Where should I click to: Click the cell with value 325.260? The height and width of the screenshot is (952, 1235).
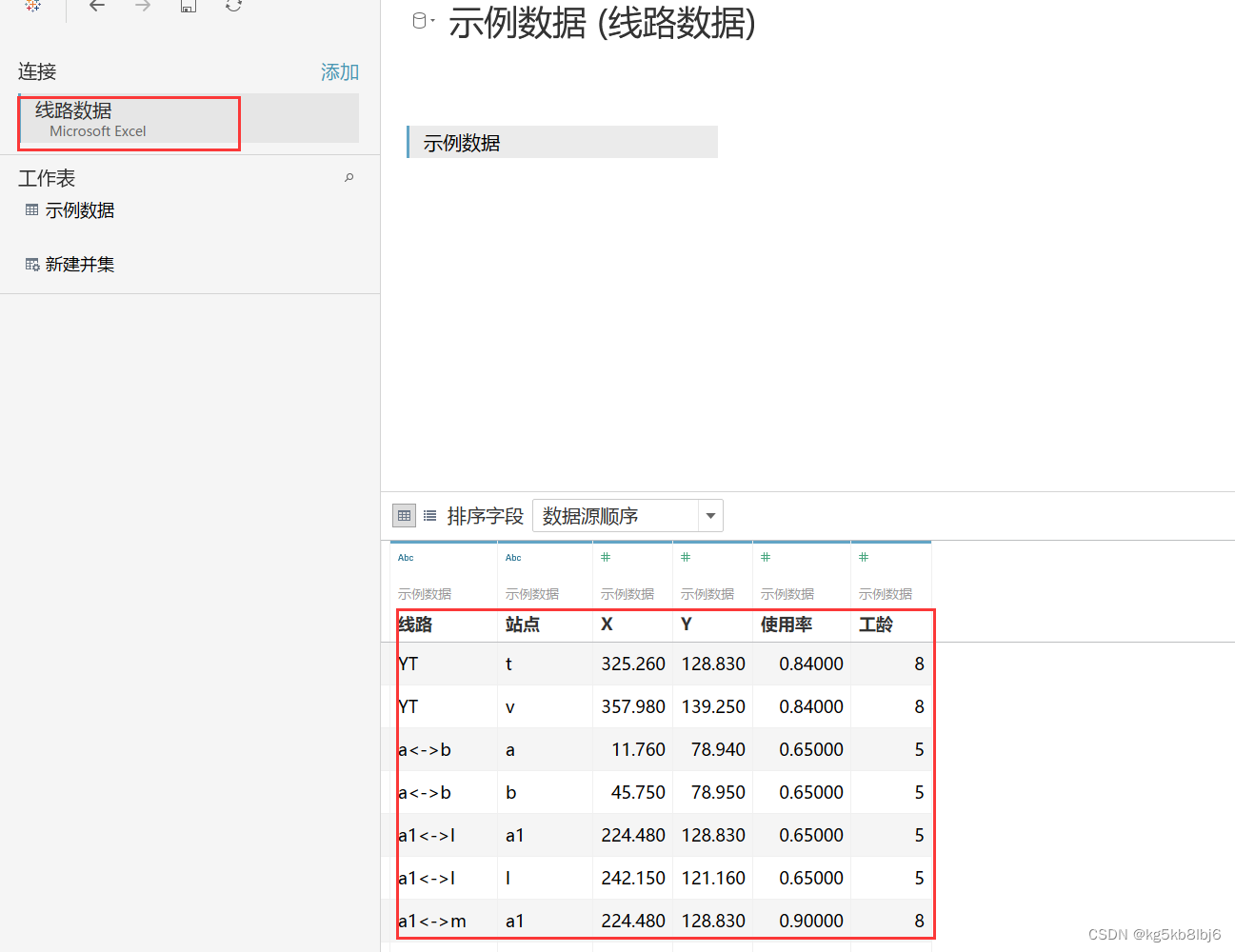coord(633,664)
